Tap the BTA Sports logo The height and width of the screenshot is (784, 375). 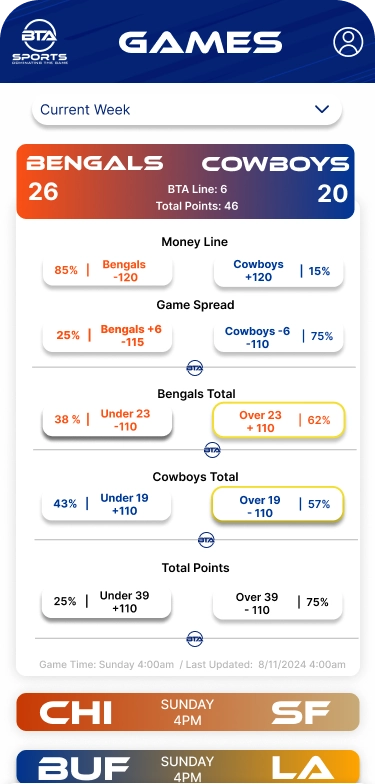tap(40, 42)
